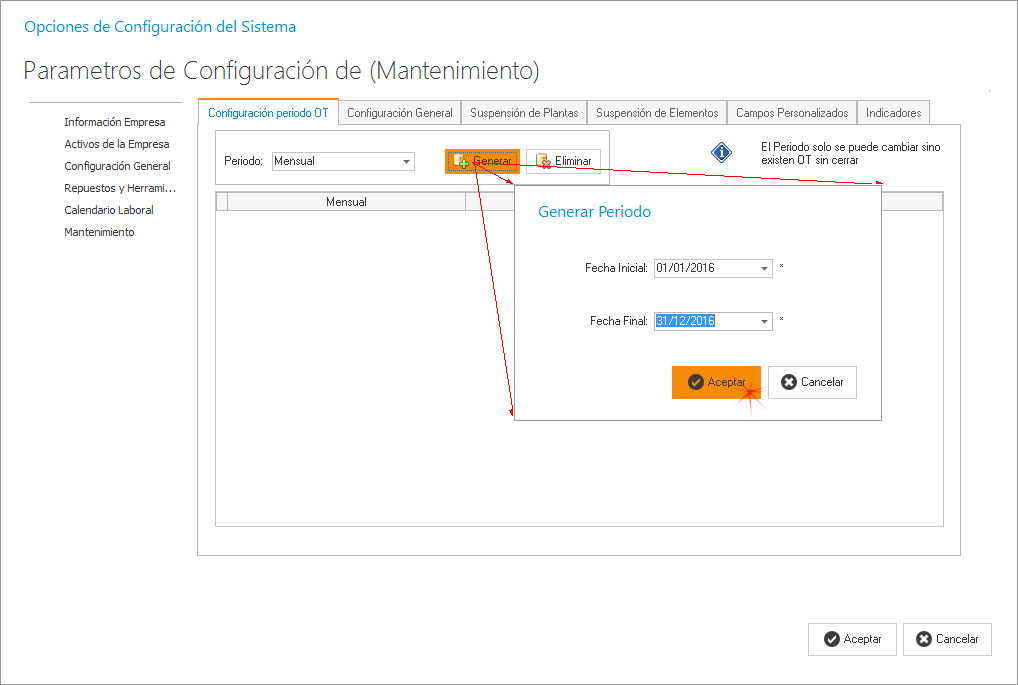This screenshot has height=685, width=1018.
Task: Select Información Empresa in sidebar
Action: (x=115, y=122)
